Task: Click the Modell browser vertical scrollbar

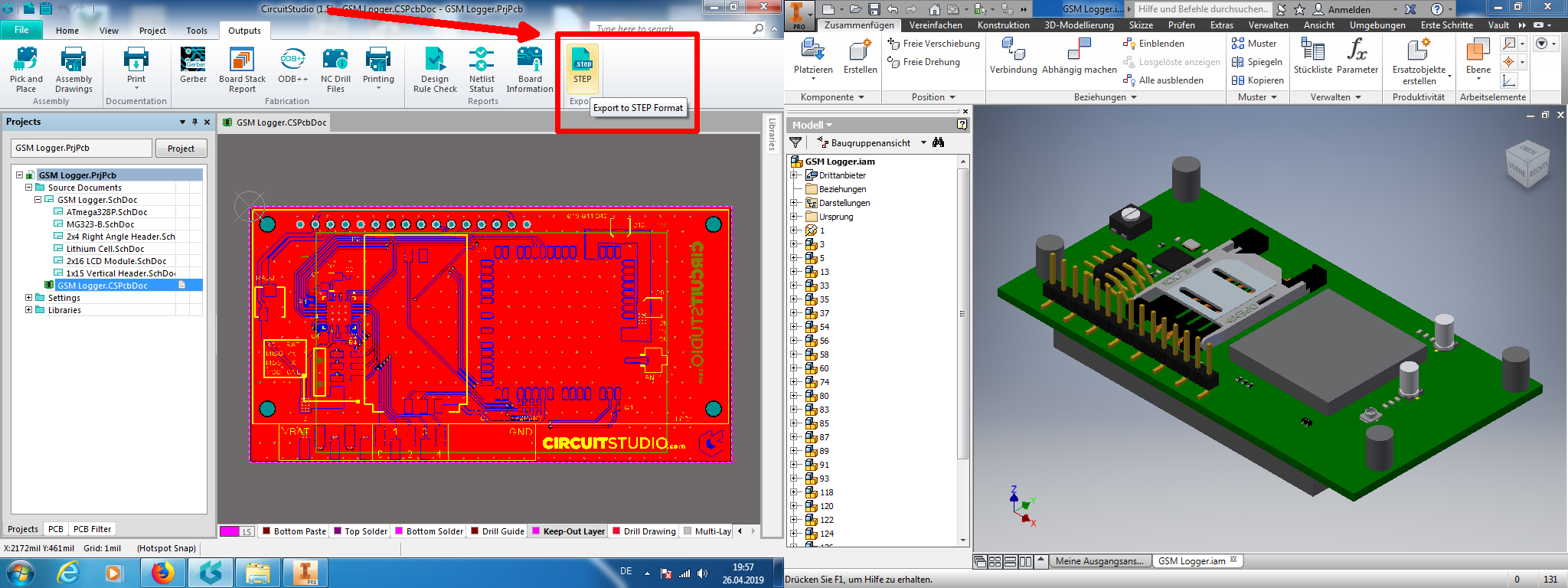Action: [963, 314]
